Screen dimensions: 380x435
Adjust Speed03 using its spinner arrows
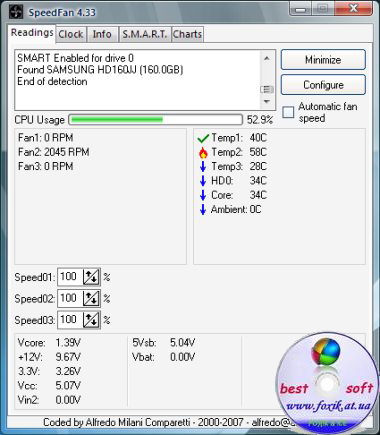91,320
